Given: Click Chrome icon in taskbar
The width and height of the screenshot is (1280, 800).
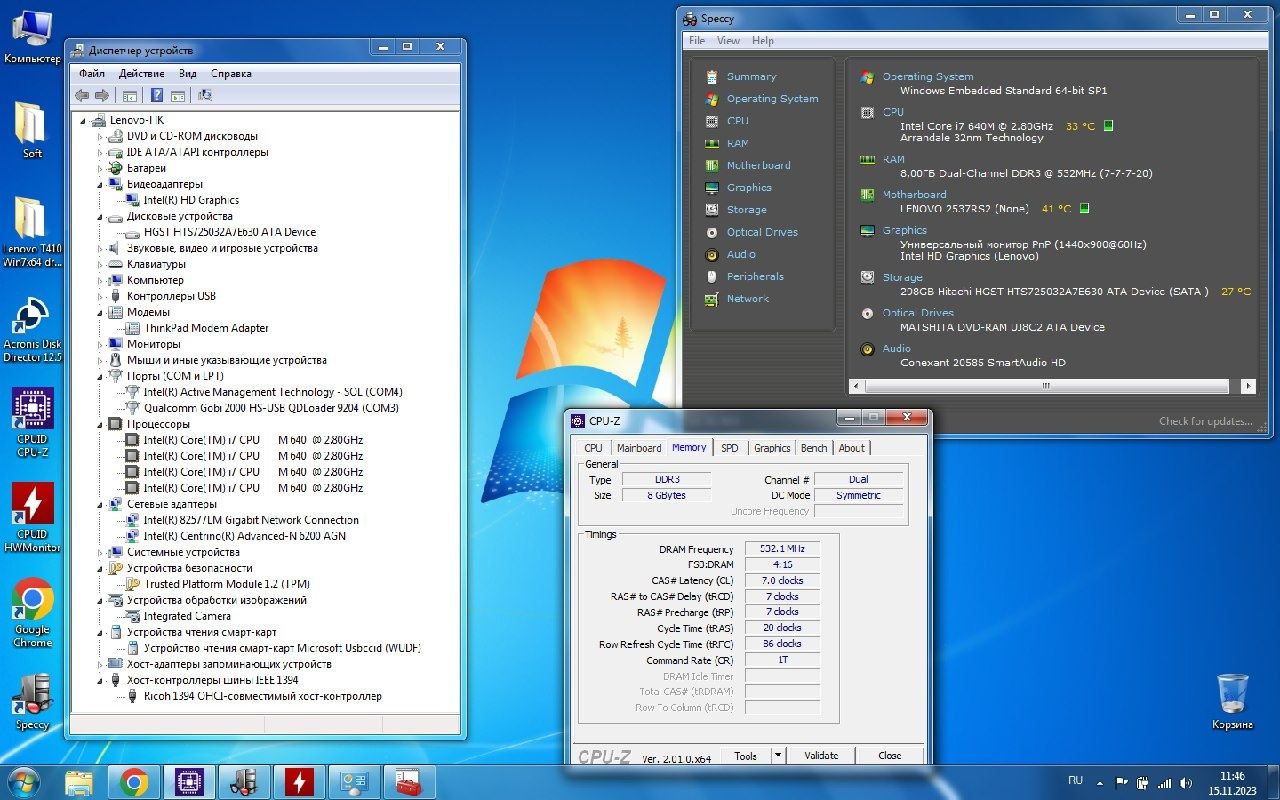Looking at the screenshot, I should click(x=134, y=781).
